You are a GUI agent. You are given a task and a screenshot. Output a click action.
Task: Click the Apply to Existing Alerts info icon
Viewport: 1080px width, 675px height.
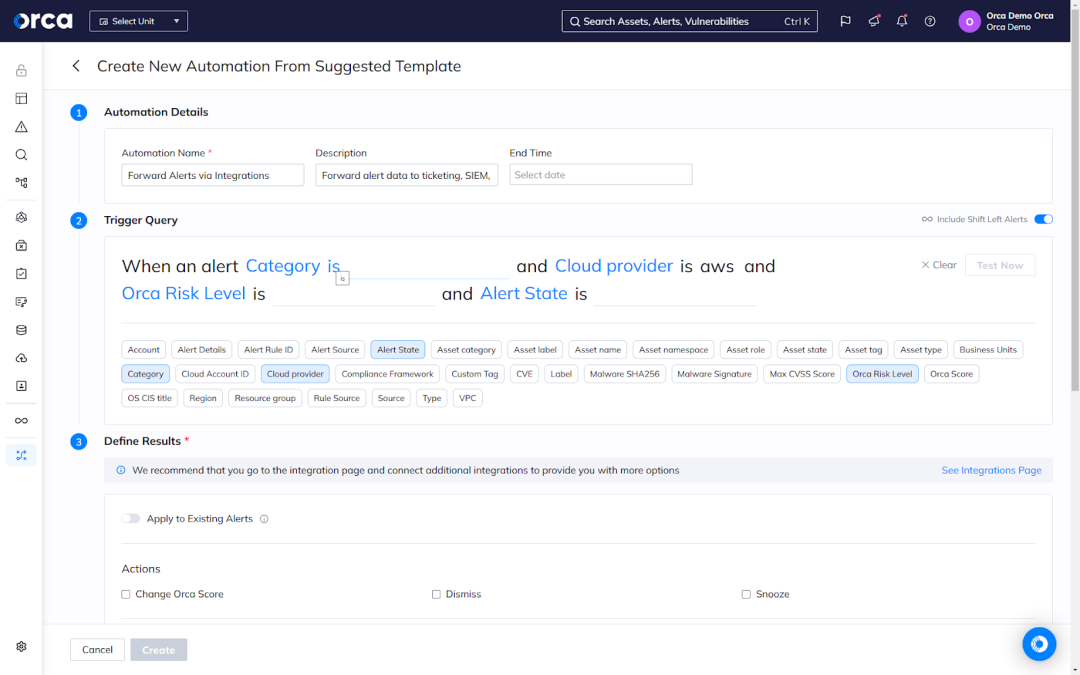point(264,519)
